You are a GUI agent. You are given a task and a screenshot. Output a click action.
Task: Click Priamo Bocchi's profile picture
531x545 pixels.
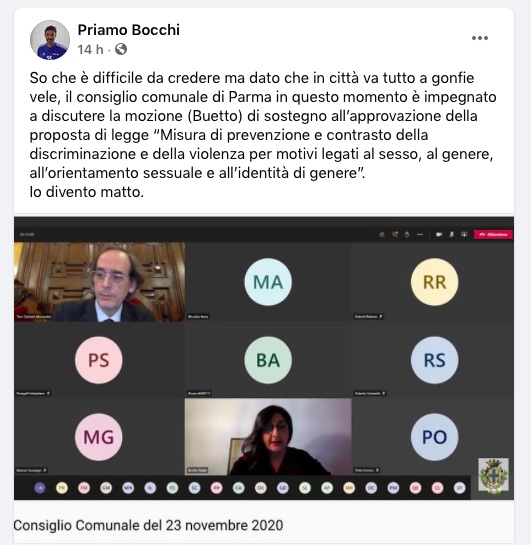click(x=50, y=40)
